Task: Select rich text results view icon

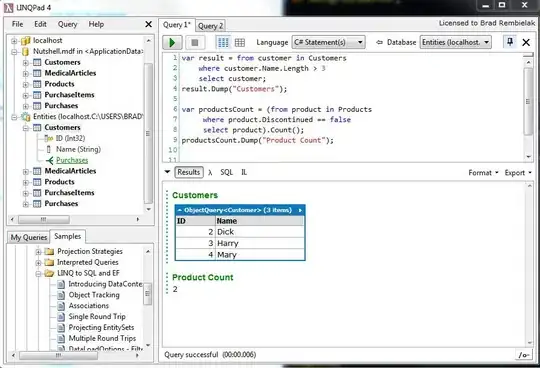Action: click(223, 42)
